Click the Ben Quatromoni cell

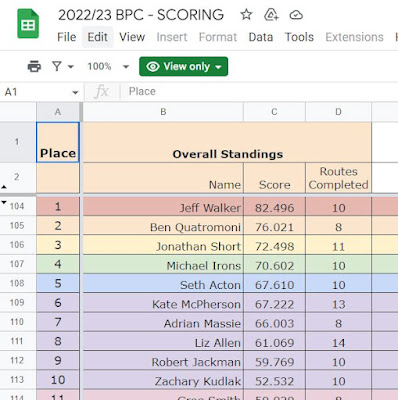coord(163,226)
